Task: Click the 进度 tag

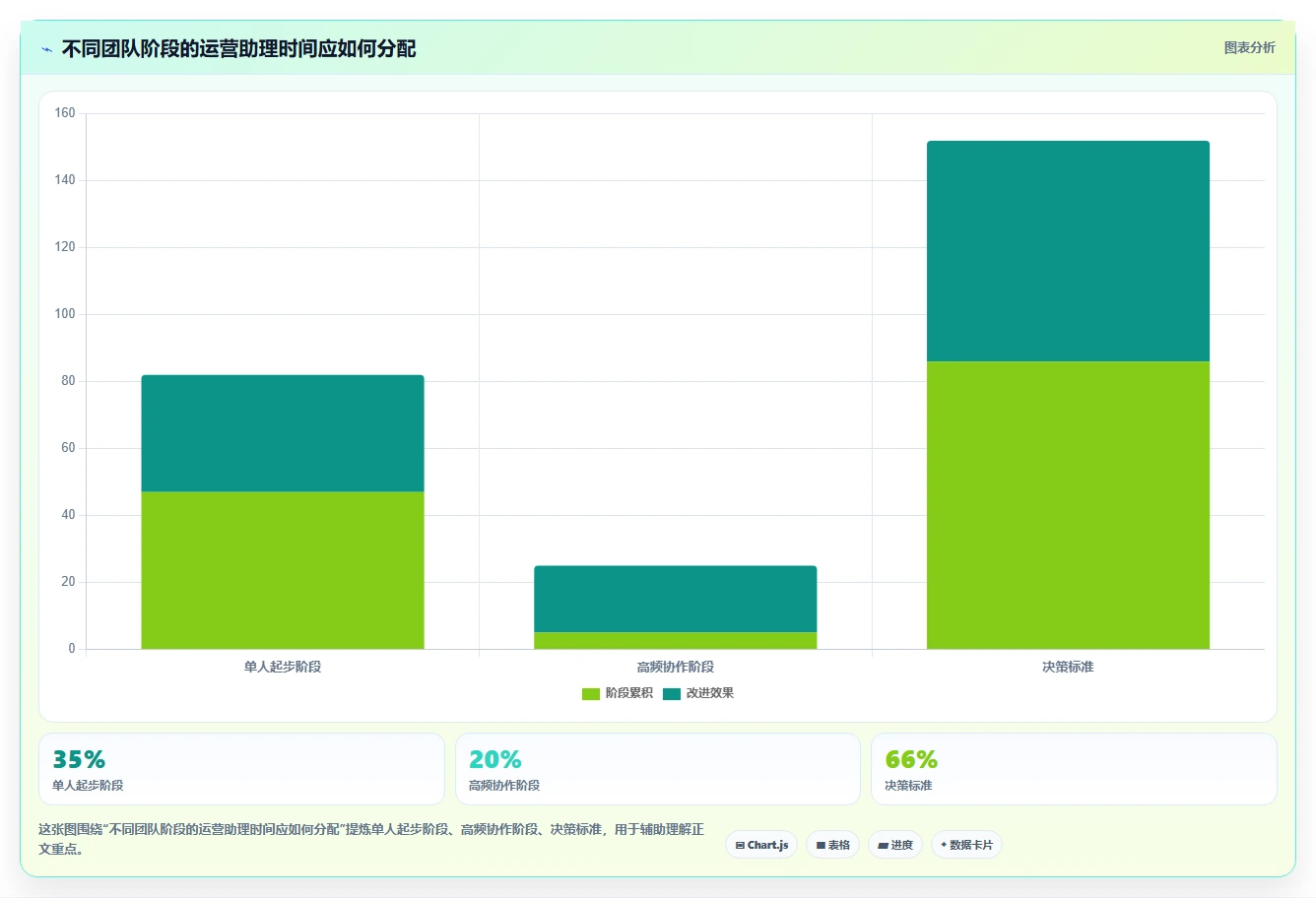Action: (895, 845)
